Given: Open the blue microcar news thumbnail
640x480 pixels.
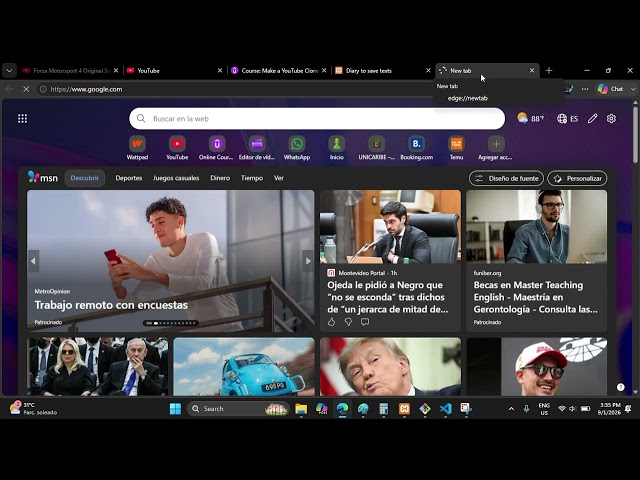Looking at the screenshot, I should (244, 366).
